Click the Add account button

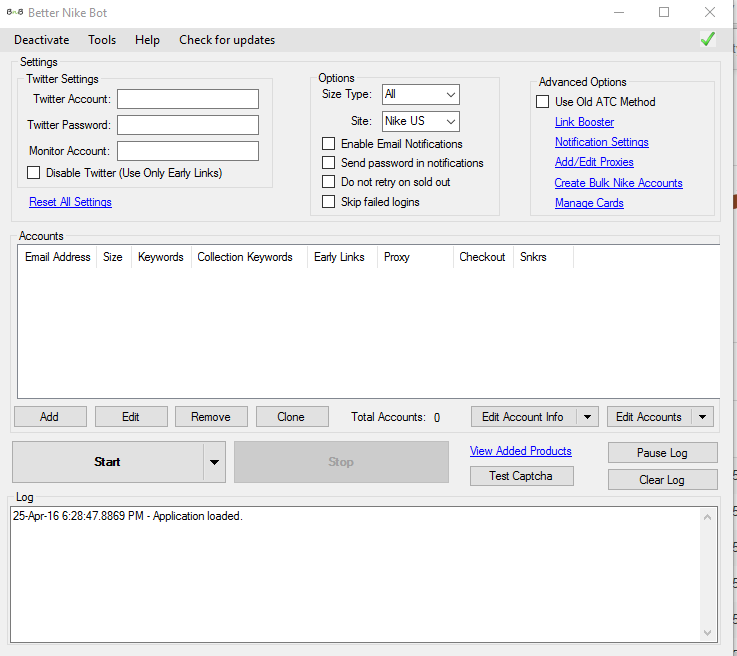pos(50,417)
